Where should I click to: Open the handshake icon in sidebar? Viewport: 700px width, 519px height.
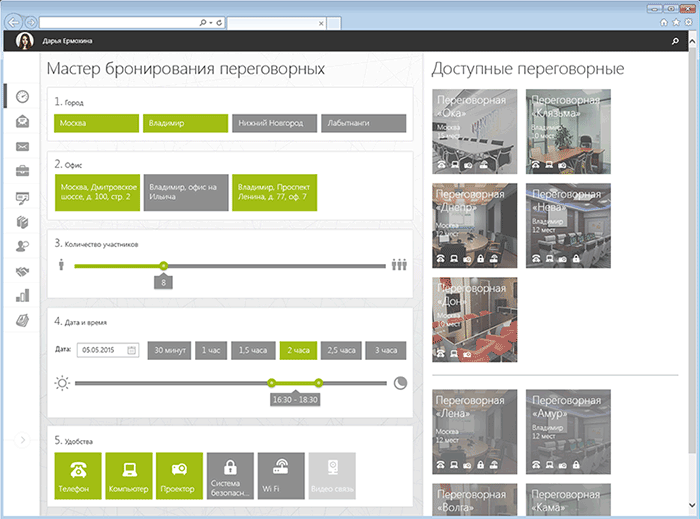click(22, 271)
